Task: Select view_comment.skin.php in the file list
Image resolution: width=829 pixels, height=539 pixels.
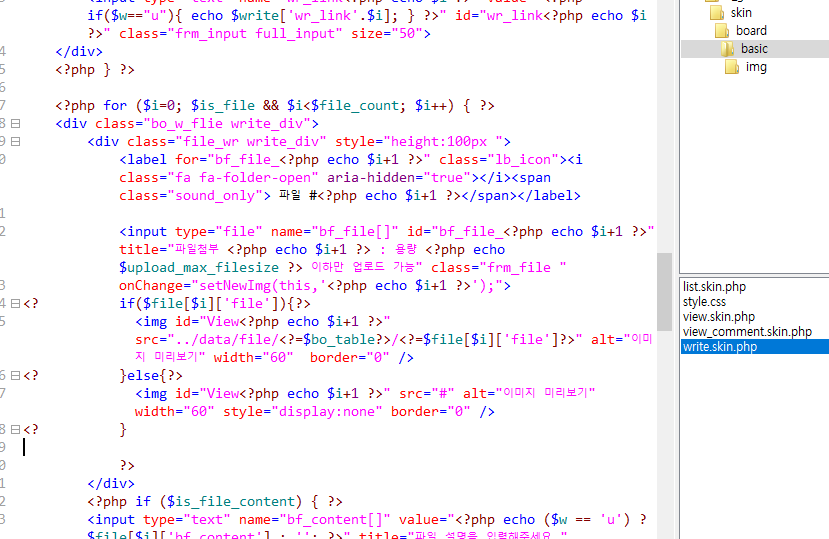Action: click(747, 332)
